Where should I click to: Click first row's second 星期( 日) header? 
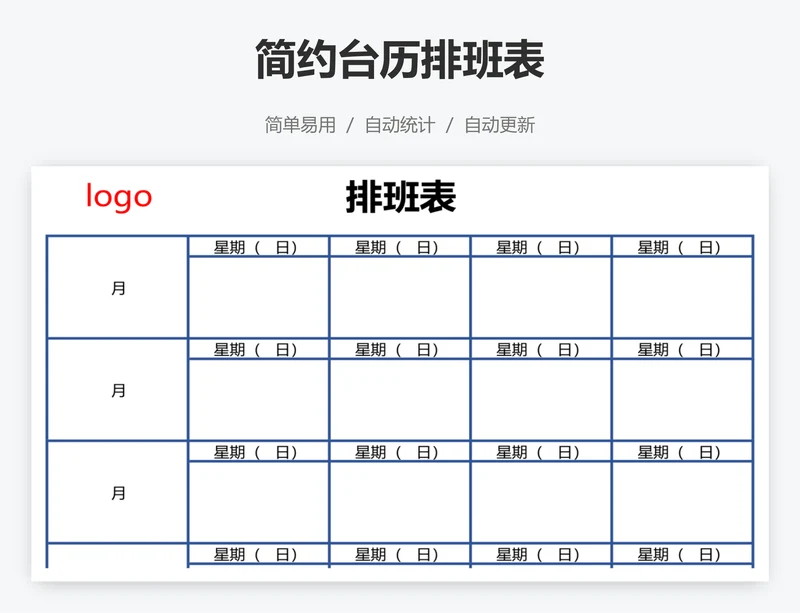[x=400, y=248]
